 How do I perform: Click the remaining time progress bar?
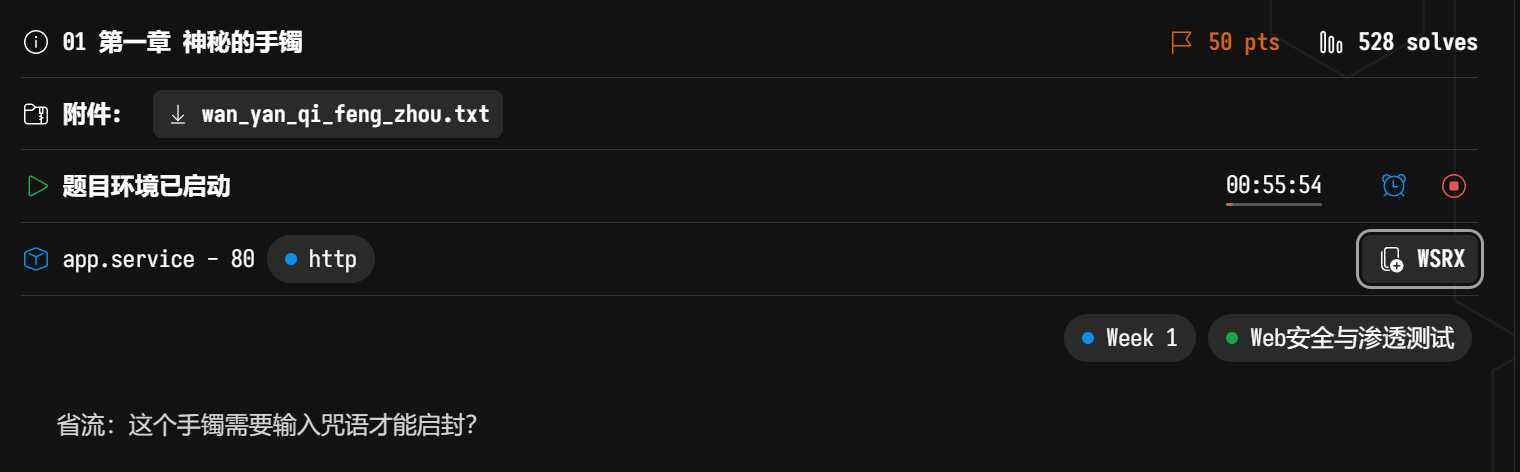click(1273, 204)
